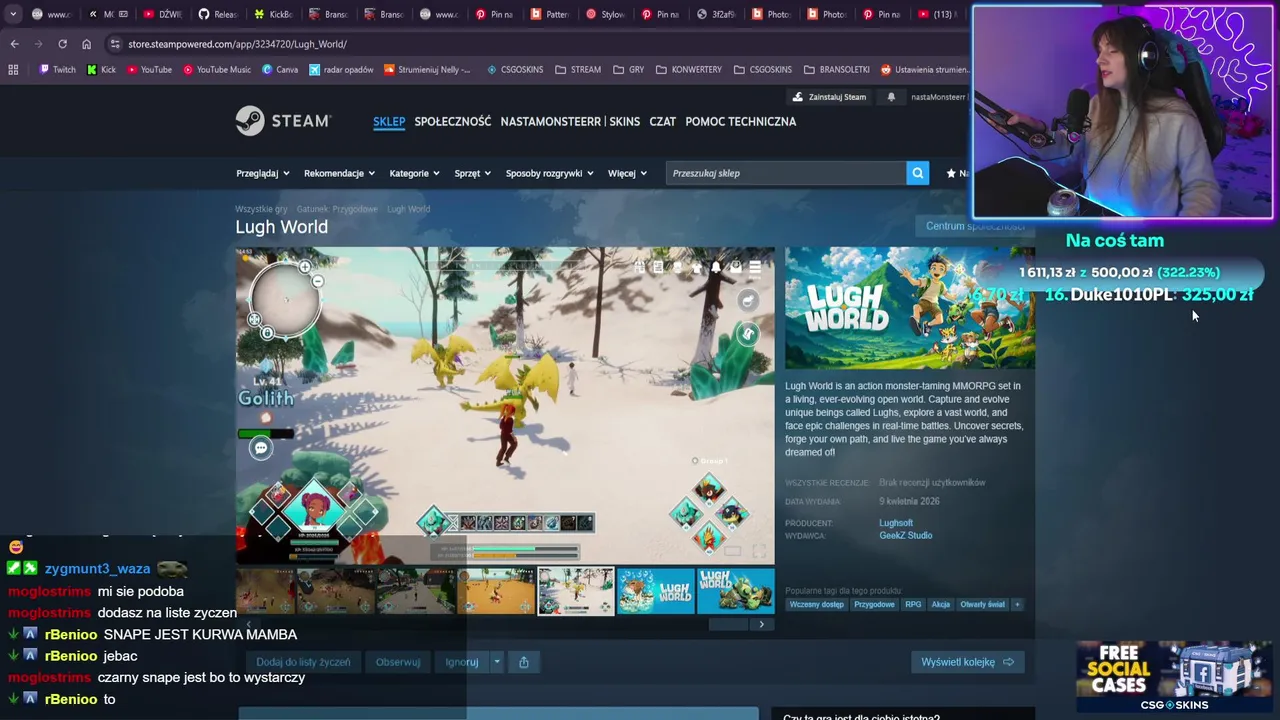The width and height of the screenshot is (1280, 720).
Task: Expand the Sprzęt store menu
Action: point(473,173)
